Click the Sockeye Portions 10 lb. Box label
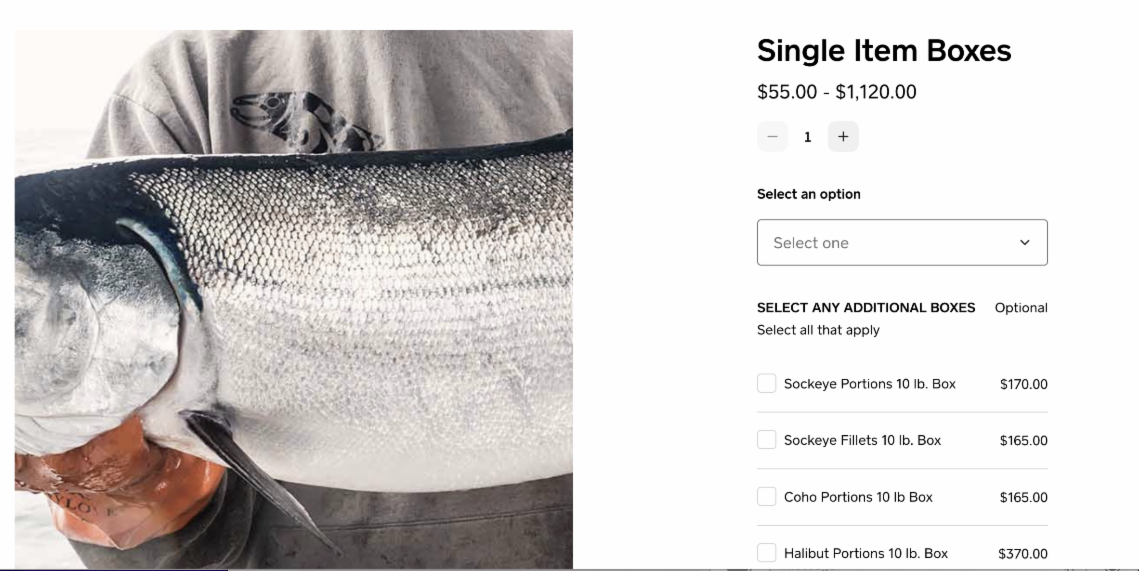Viewport: 1139px width, 571px height. (869, 384)
